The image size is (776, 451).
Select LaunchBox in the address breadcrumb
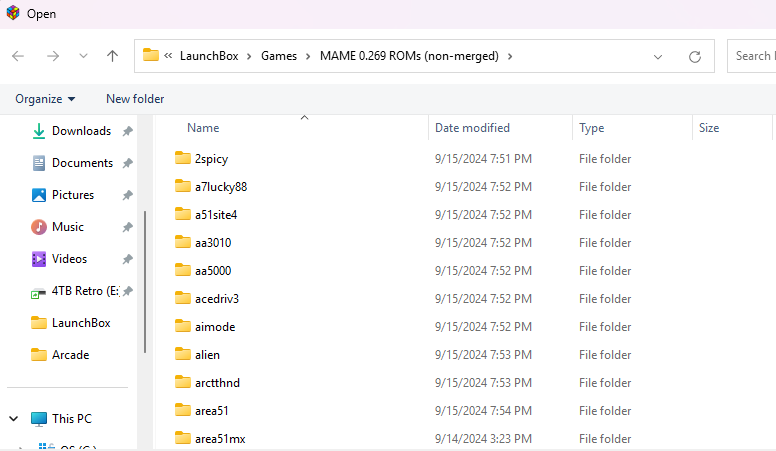tap(209, 56)
